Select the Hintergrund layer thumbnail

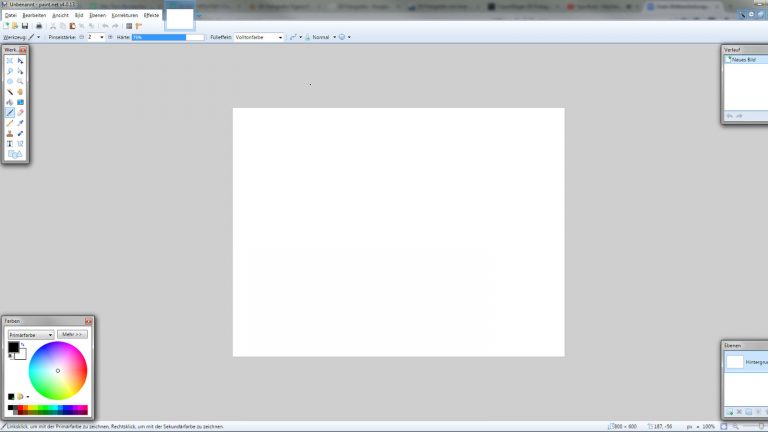(x=735, y=362)
